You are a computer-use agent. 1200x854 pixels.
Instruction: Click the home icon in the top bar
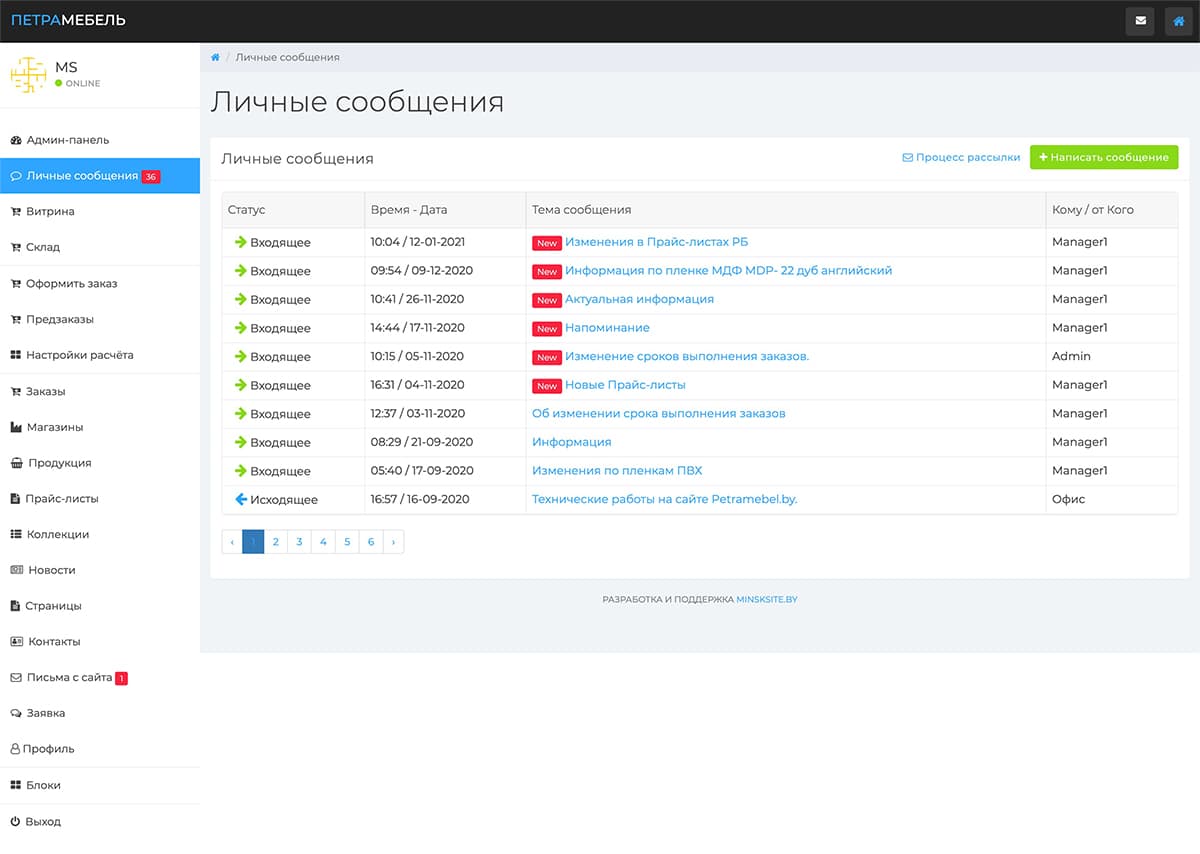pyautogui.click(x=1177, y=20)
